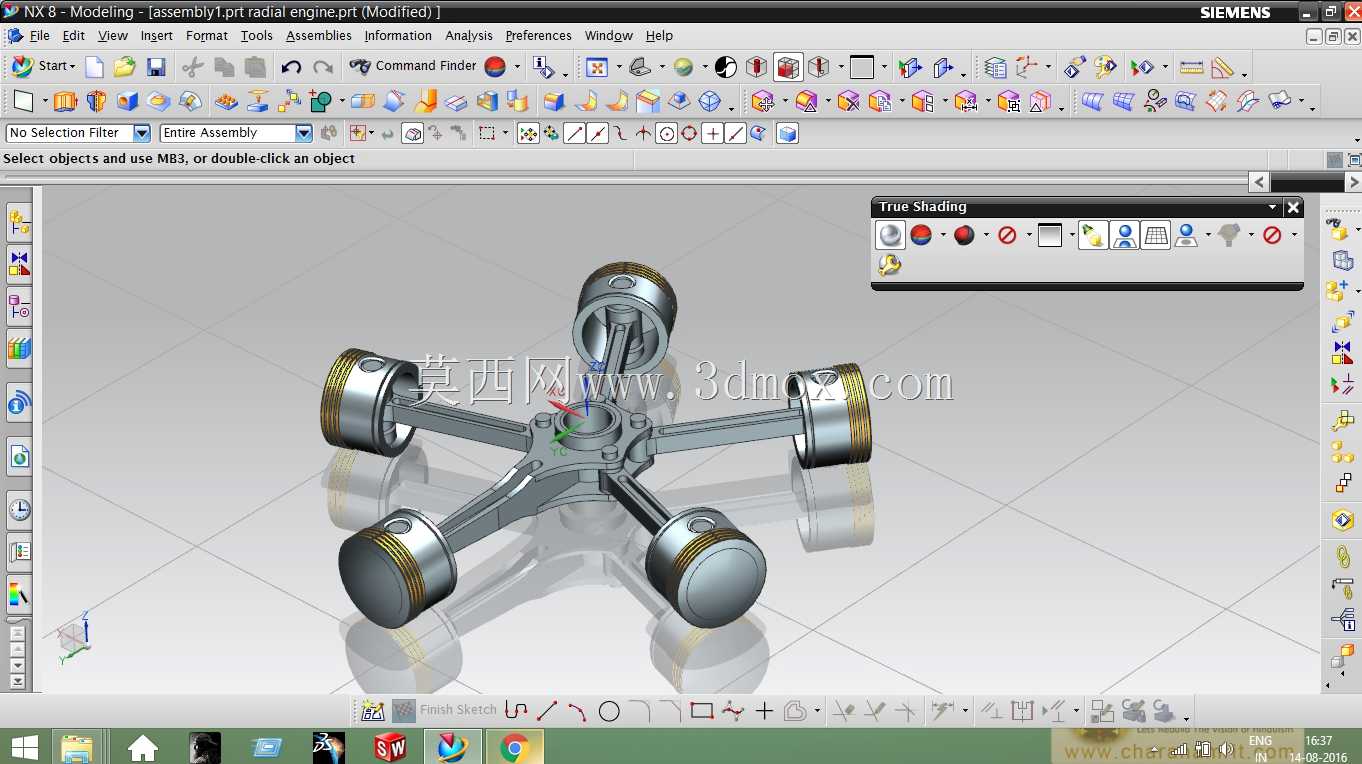Screen dimensions: 1362x764
Task: Select the Circle sketch tool
Action: 609,711
